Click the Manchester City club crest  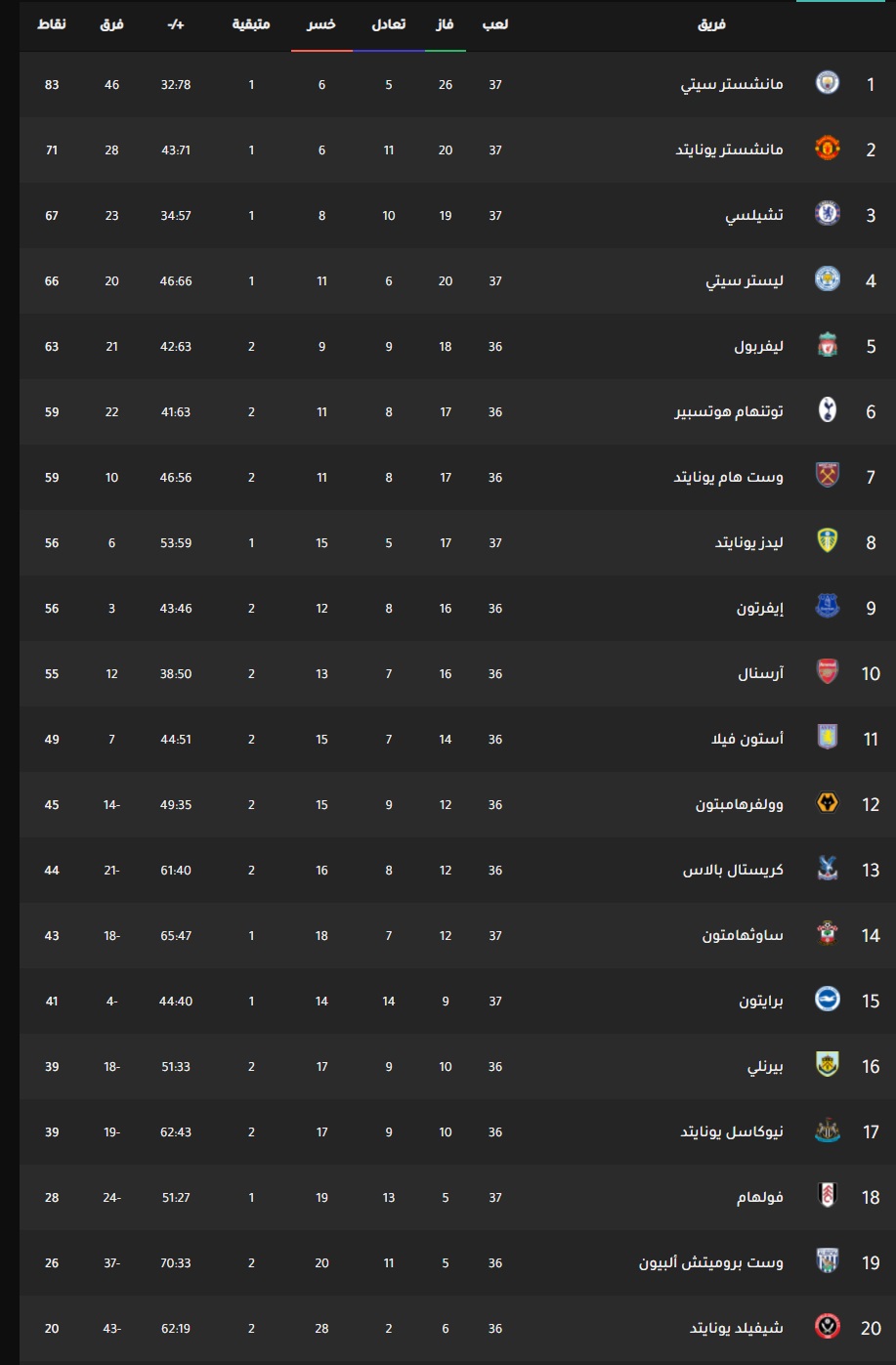click(828, 84)
